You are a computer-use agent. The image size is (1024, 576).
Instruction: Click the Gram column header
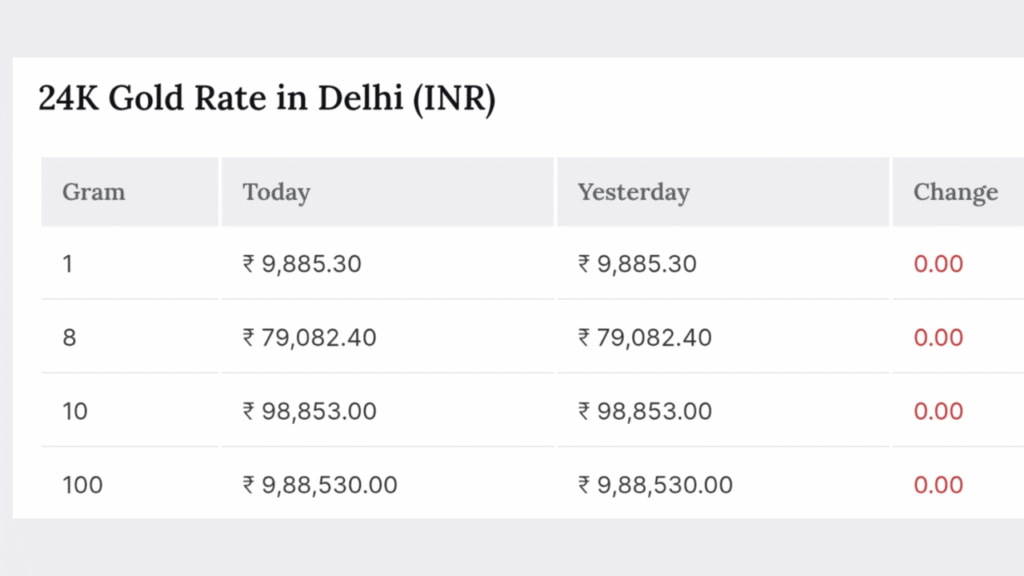pyautogui.click(x=93, y=192)
